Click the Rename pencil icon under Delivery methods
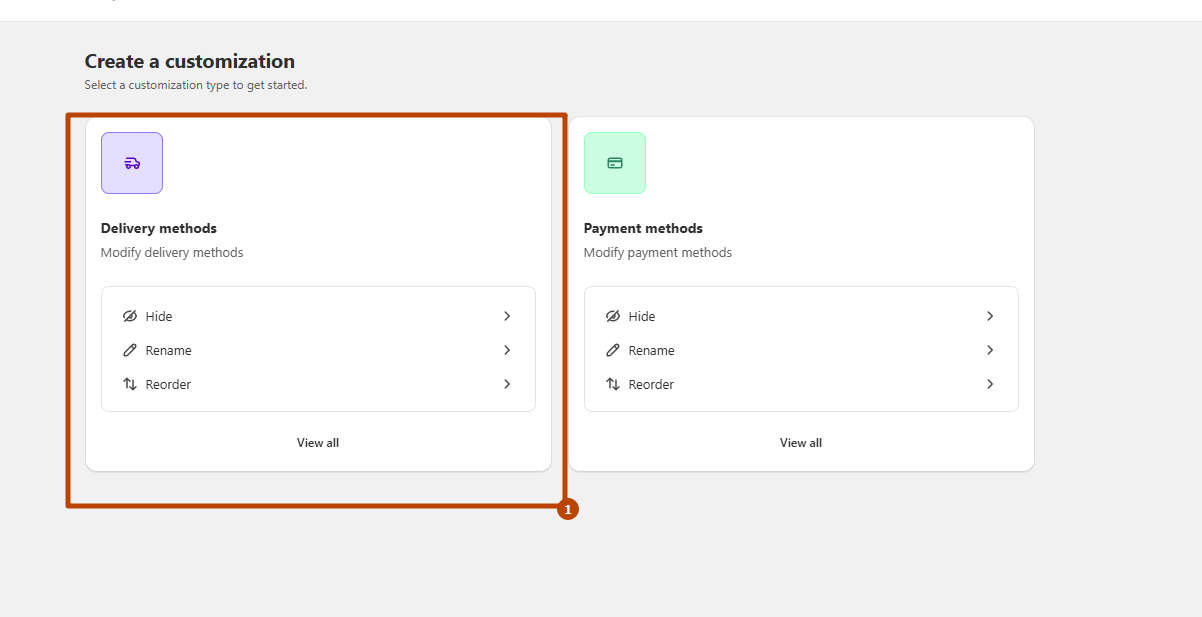 [130, 350]
